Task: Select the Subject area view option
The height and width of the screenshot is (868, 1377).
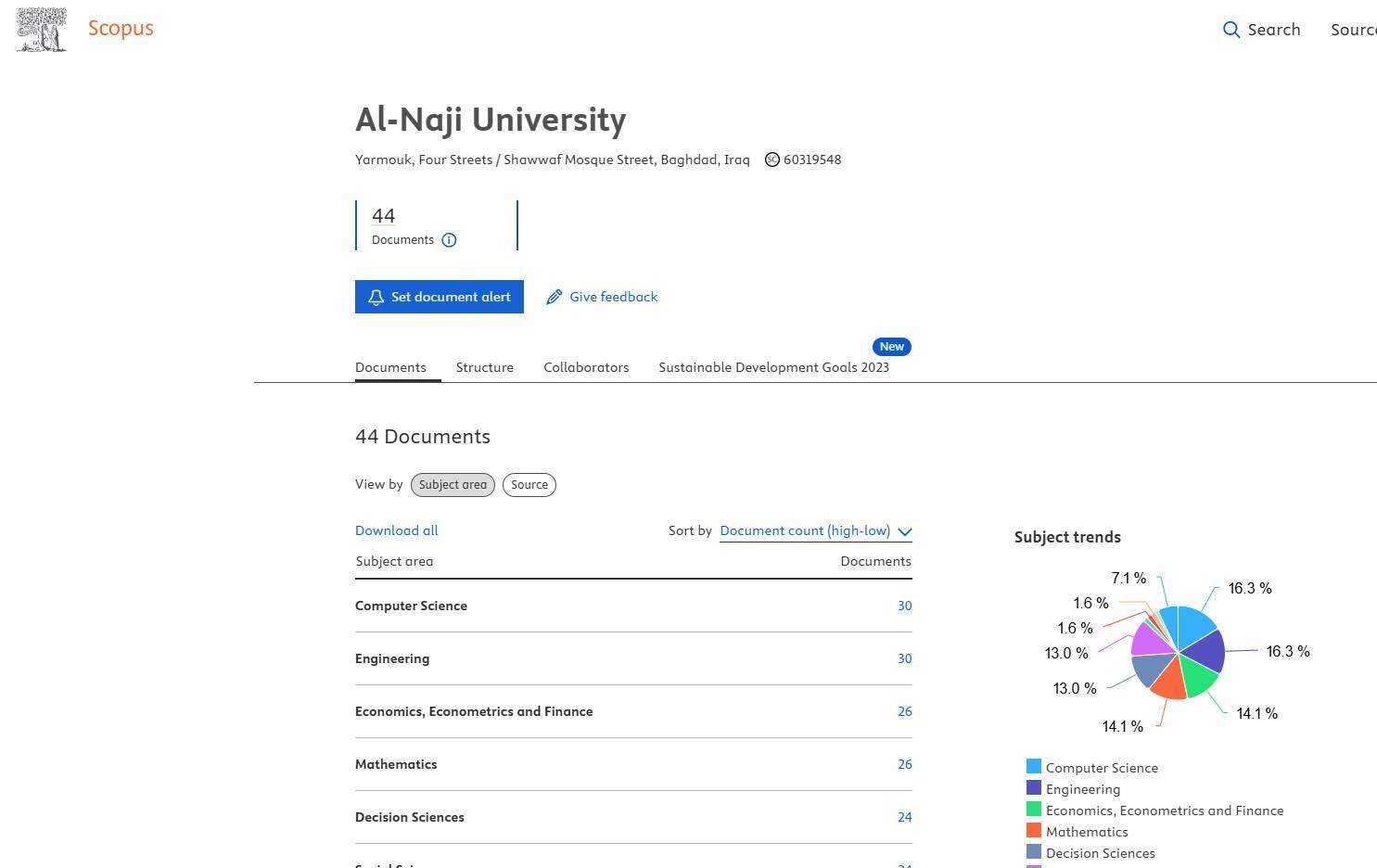Action: click(453, 485)
